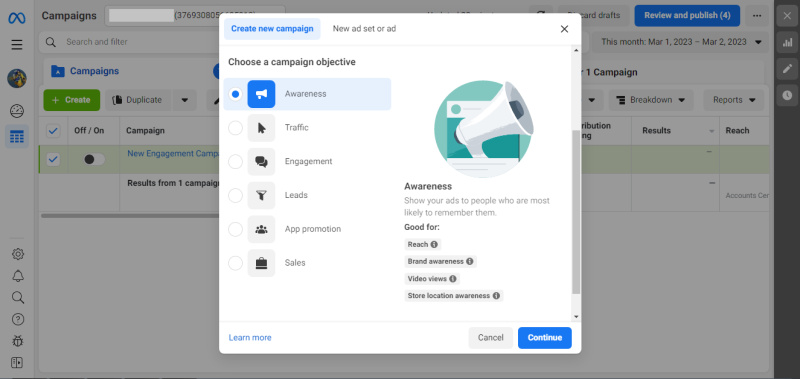Screen dimensions: 800x379
Task: Open the ad account selector dropdown
Action: (x=195, y=16)
